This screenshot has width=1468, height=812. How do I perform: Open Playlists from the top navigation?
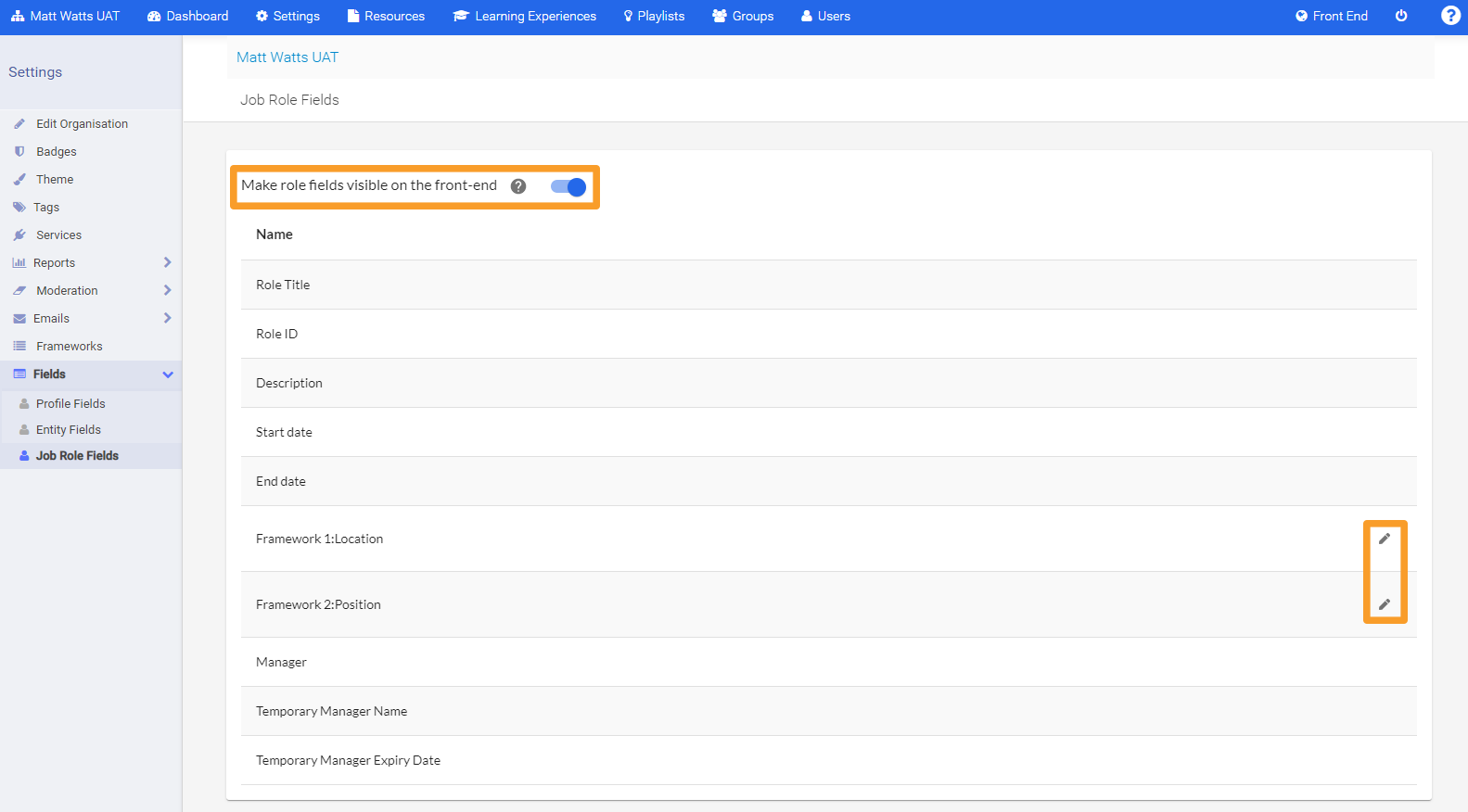coord(654,16)
